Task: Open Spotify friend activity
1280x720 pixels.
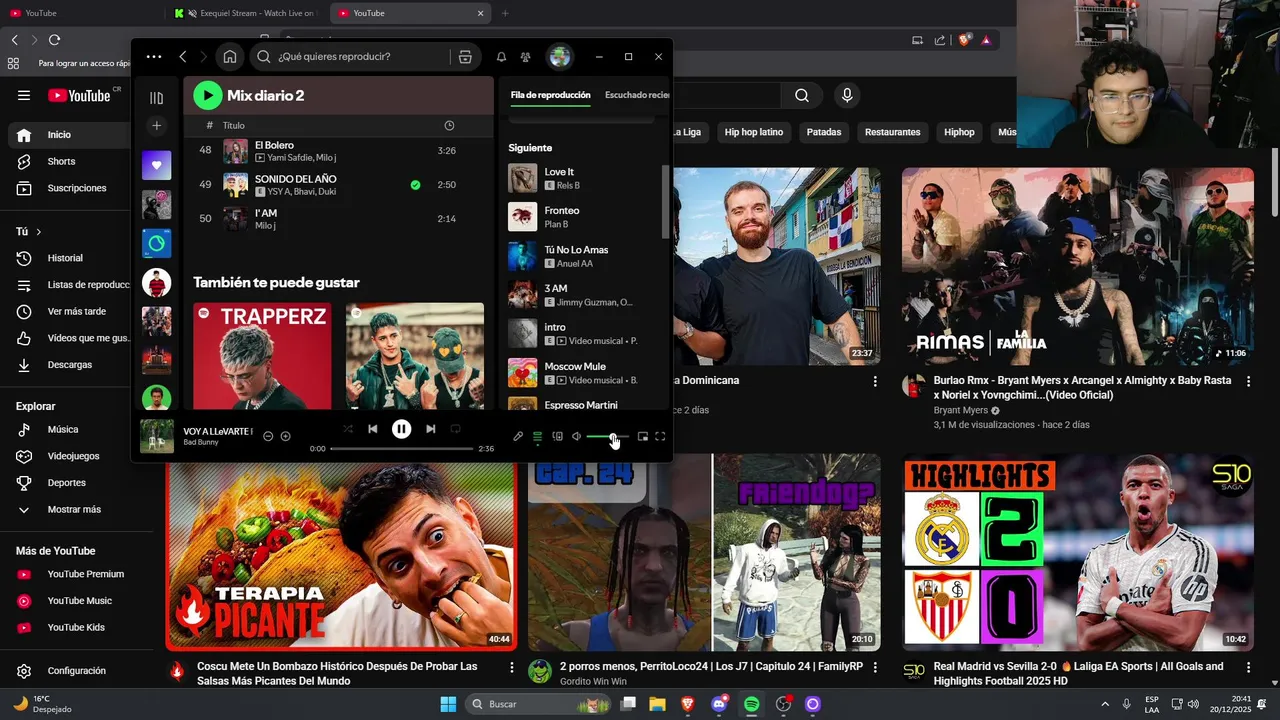Action: 525,57
